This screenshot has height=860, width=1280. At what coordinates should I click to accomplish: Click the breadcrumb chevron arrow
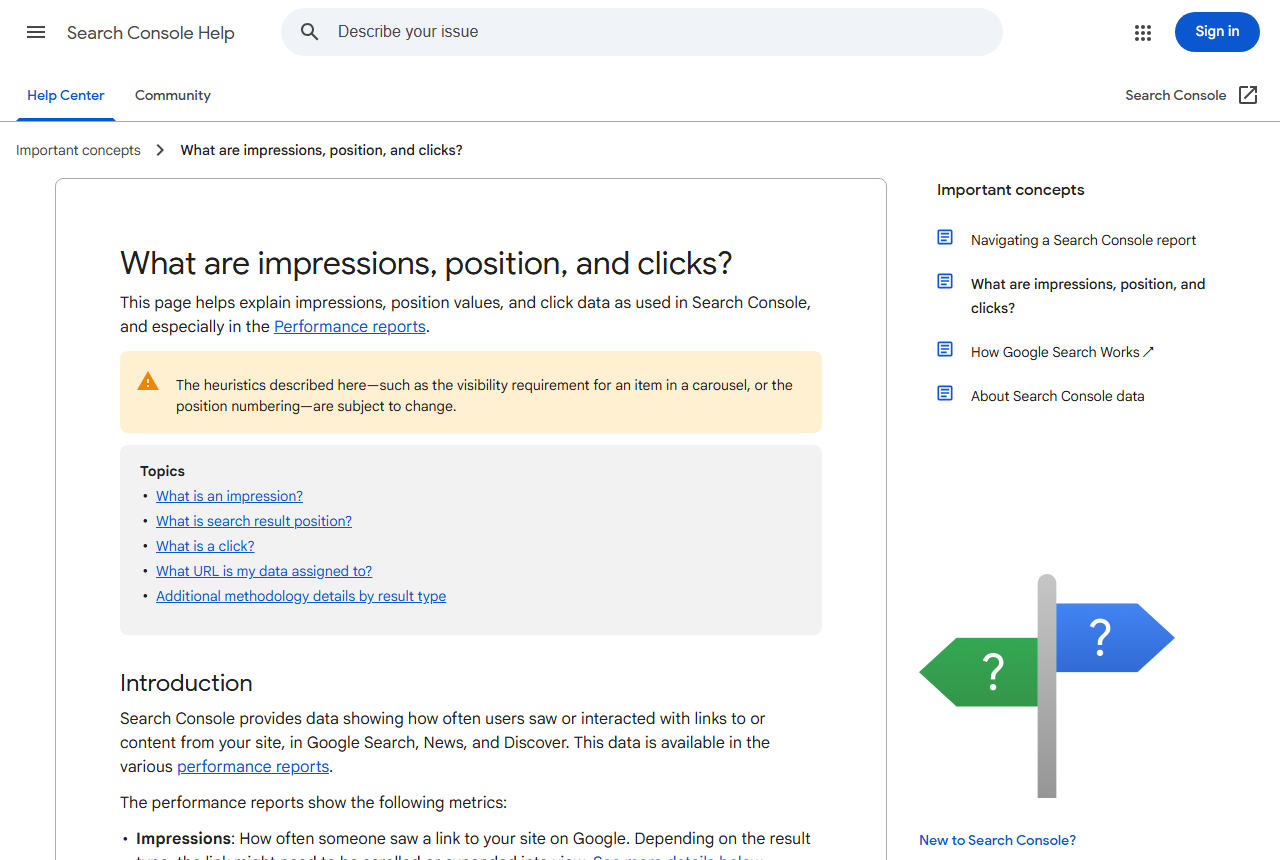(x=160, y=150)
